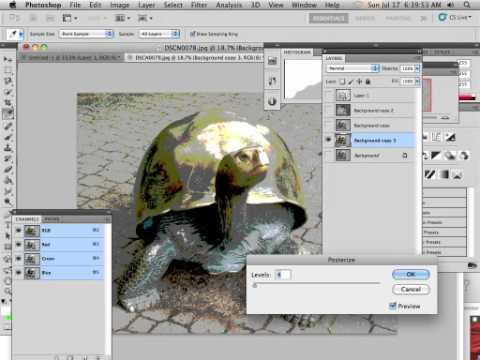Select the Background copy 2 layer thumbnail
Image resolution: width=480 pixels, height=360 pixels.
coord(343,110)
